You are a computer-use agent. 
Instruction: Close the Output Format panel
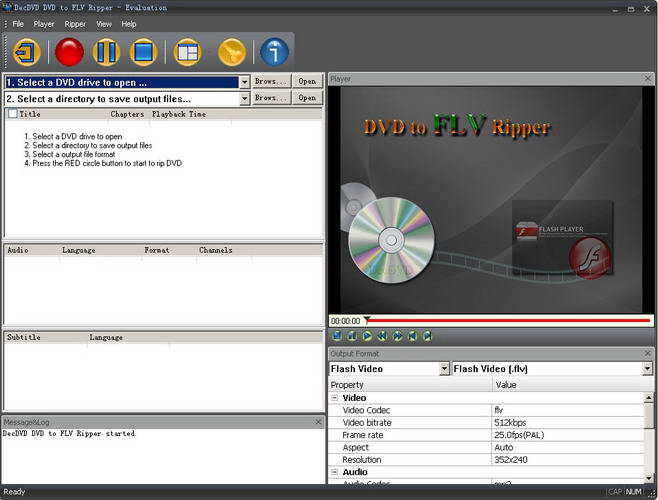coord(648,353)
